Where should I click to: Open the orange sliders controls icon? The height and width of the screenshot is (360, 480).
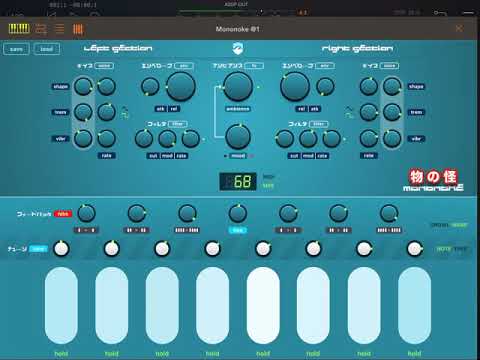point(41,29)
